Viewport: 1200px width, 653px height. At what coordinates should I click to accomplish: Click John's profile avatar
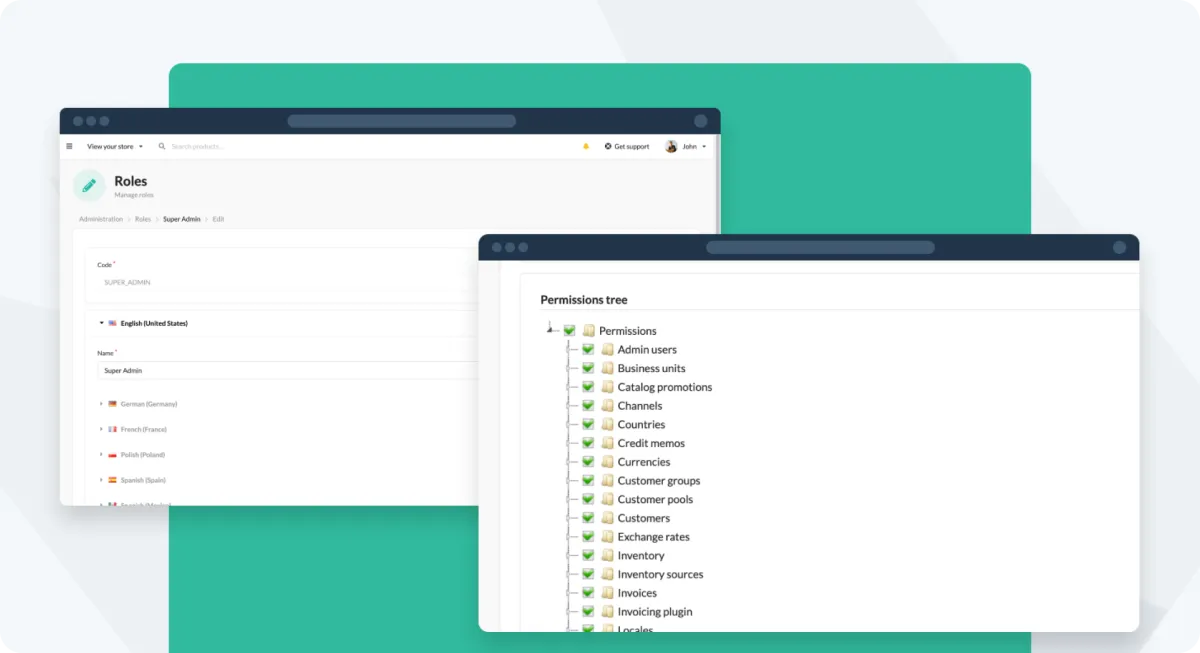coord(671,146)
